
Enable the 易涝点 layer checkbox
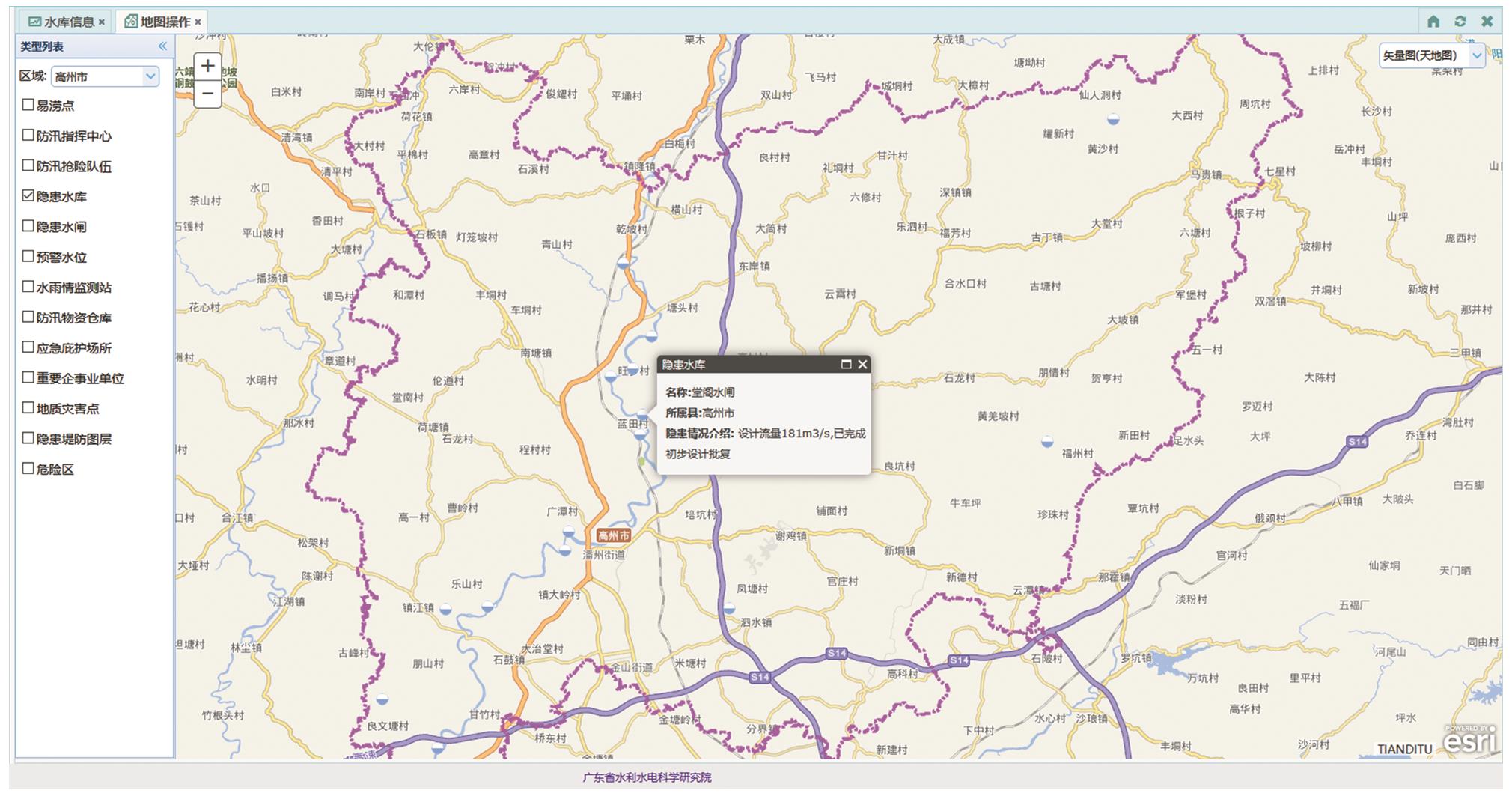coord(28,105)
